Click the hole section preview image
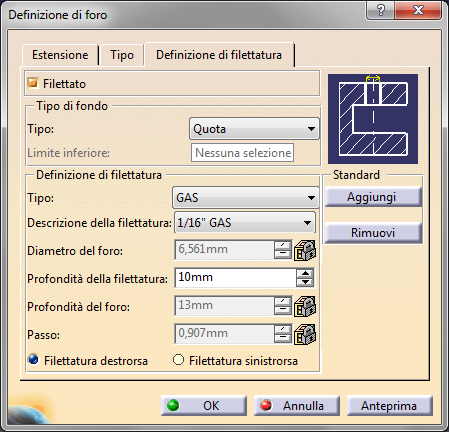The height and width of the screenshot is (432, 449). click(373, 119)
